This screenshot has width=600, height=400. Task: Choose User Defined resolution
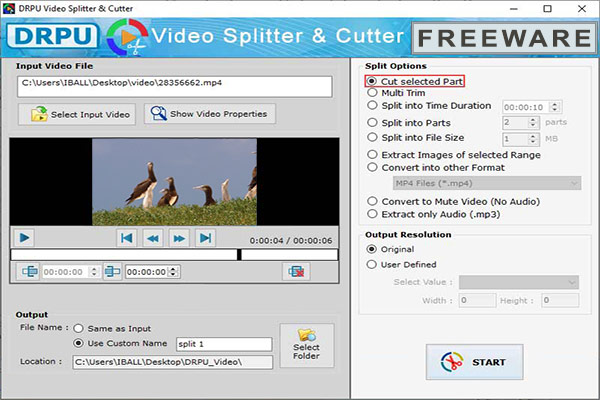pos(402,264)
